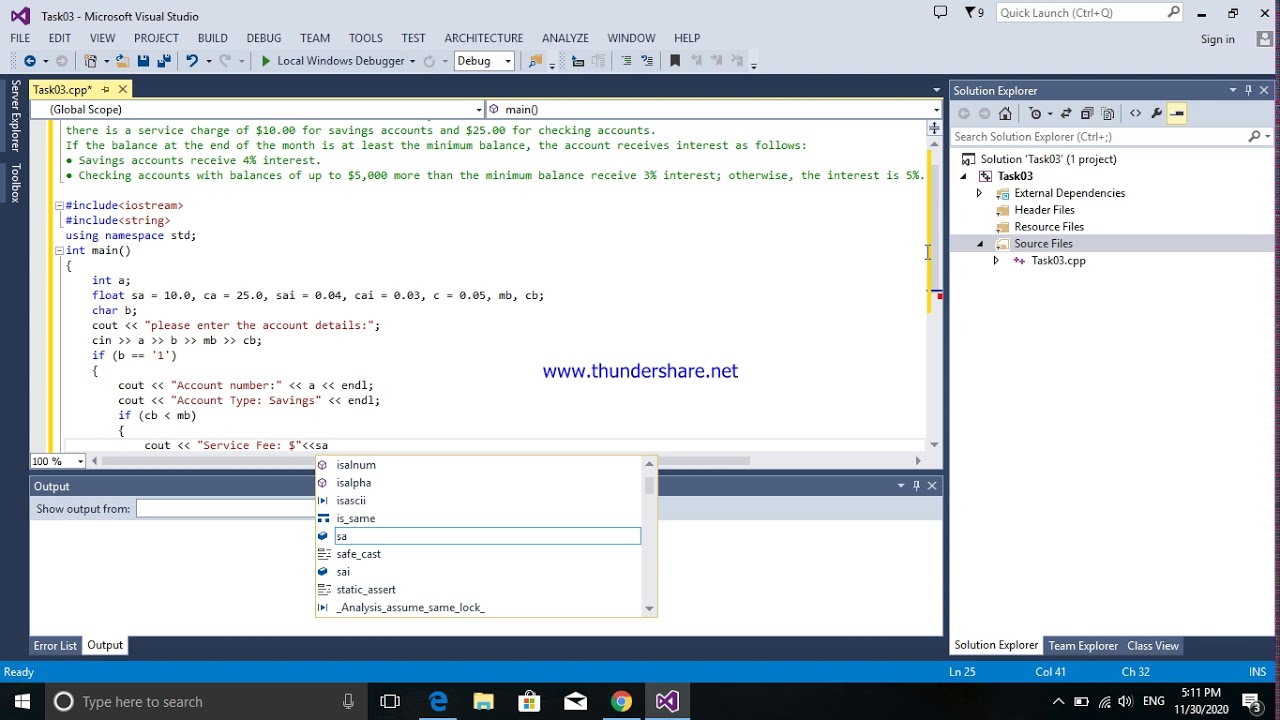
Task: Toggle a bookmark using the toolbar bookmark icon
Action: (x=675, y=61)
